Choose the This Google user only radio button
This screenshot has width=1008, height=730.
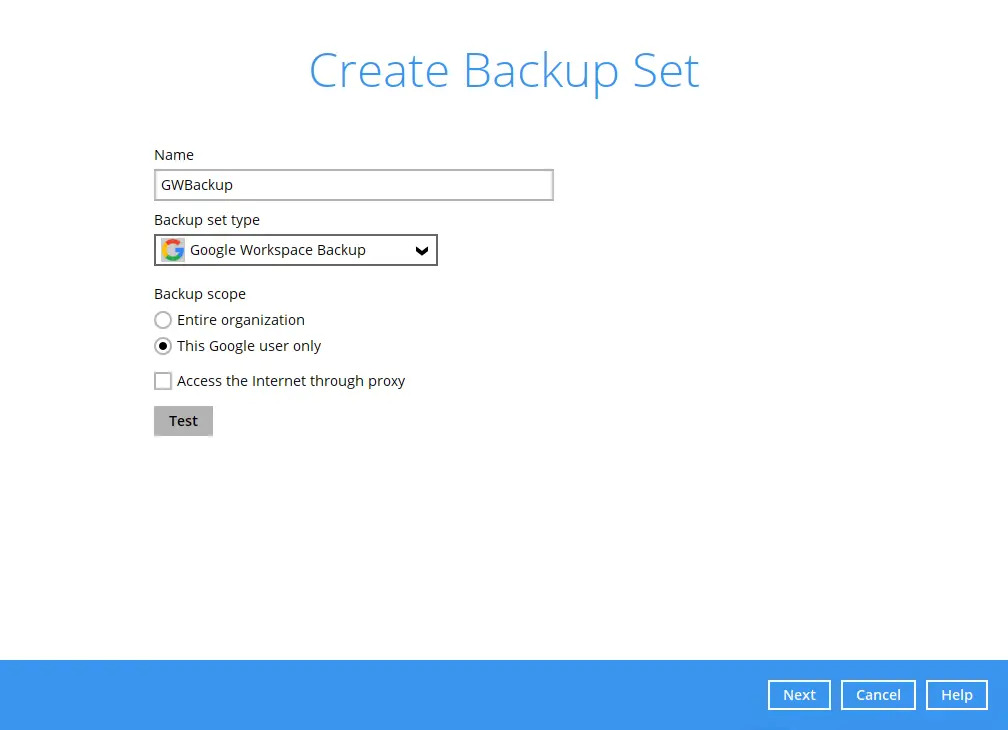(163, 346)
